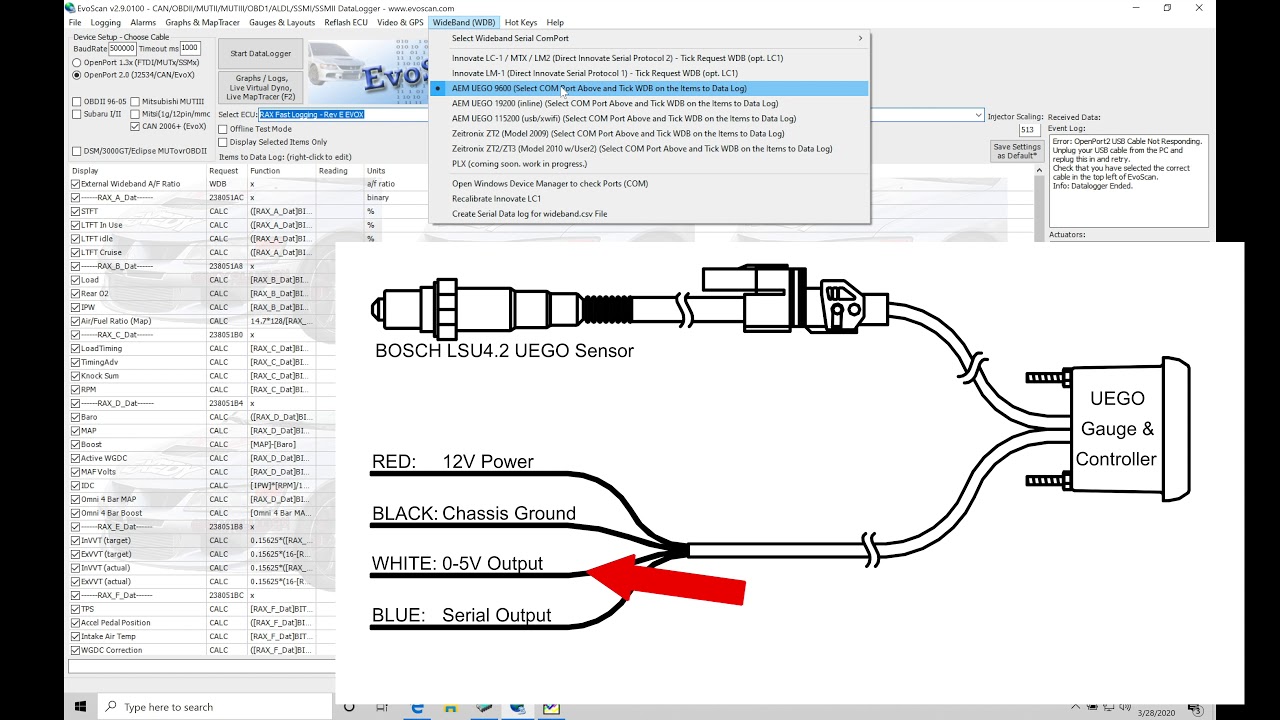Open the Reflash ECU menu

click(346, 23)
